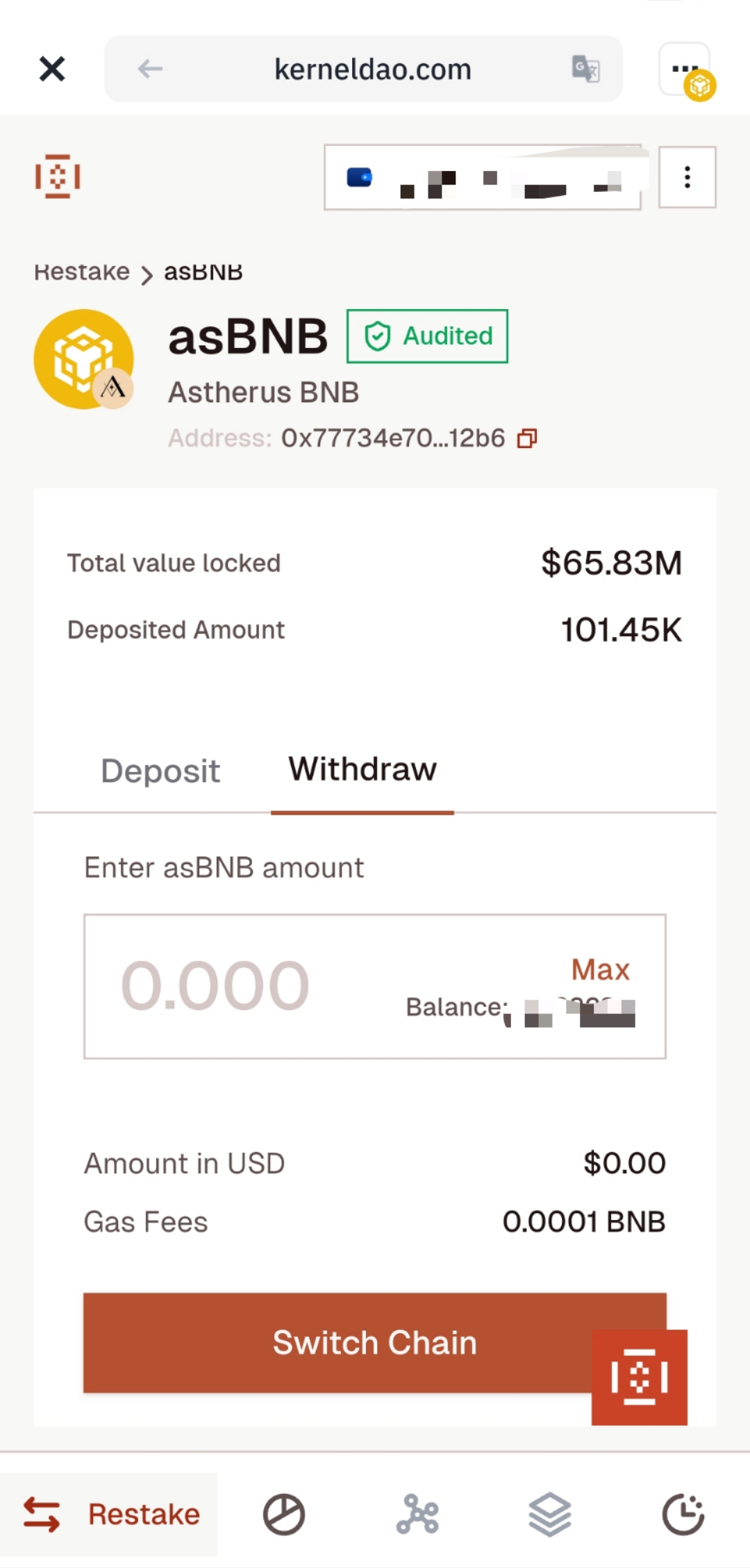Open the network nodes icon in navbar

point(417,1514)
